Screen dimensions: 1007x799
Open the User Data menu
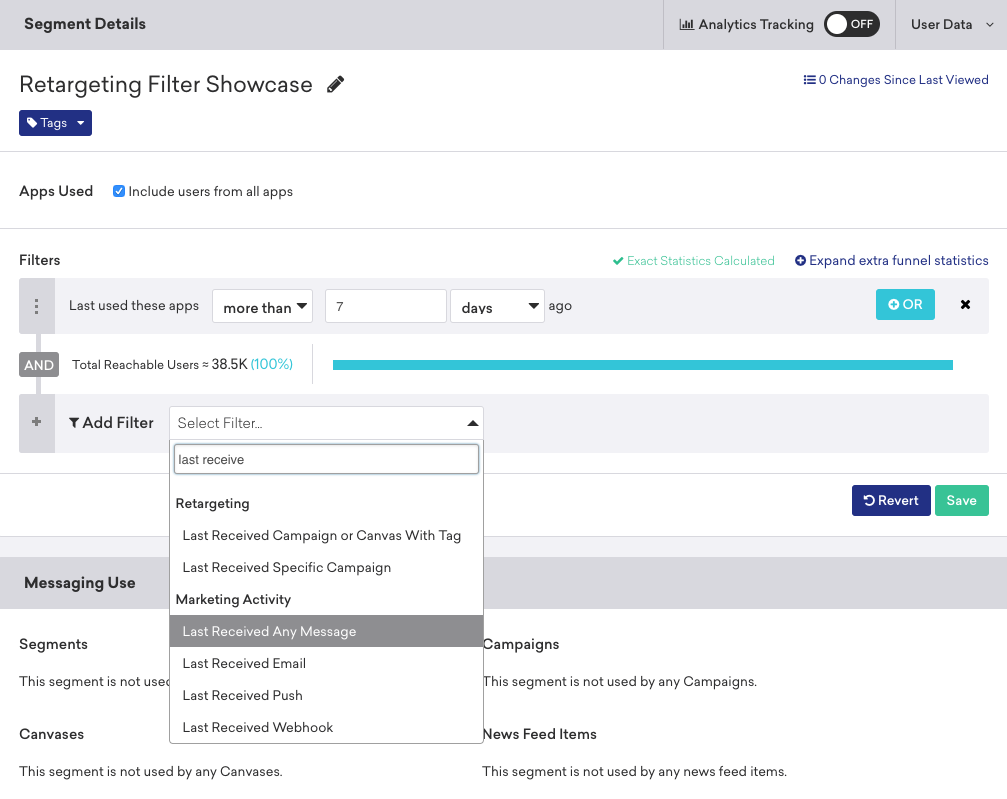click(952, 24)
